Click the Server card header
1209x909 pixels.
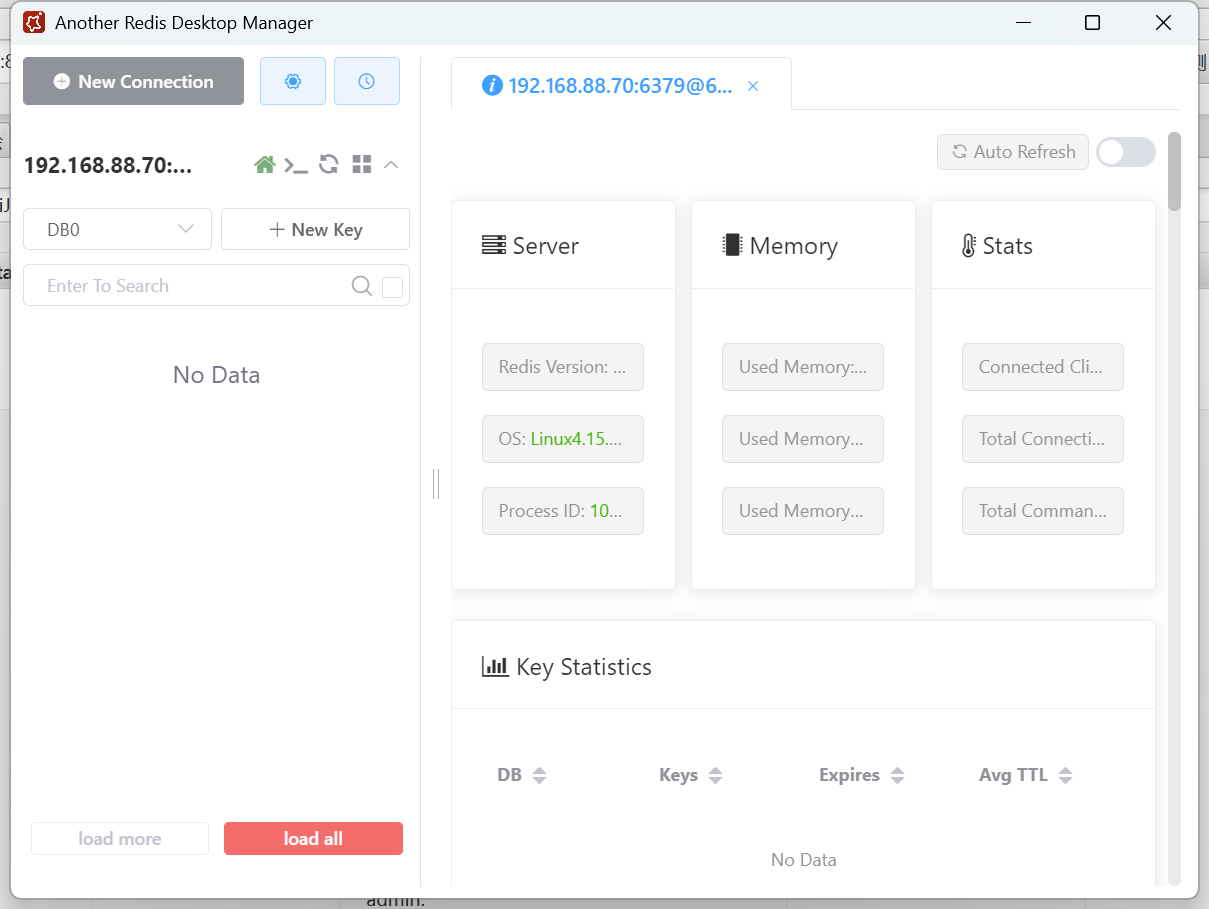[x=564, y=246]
